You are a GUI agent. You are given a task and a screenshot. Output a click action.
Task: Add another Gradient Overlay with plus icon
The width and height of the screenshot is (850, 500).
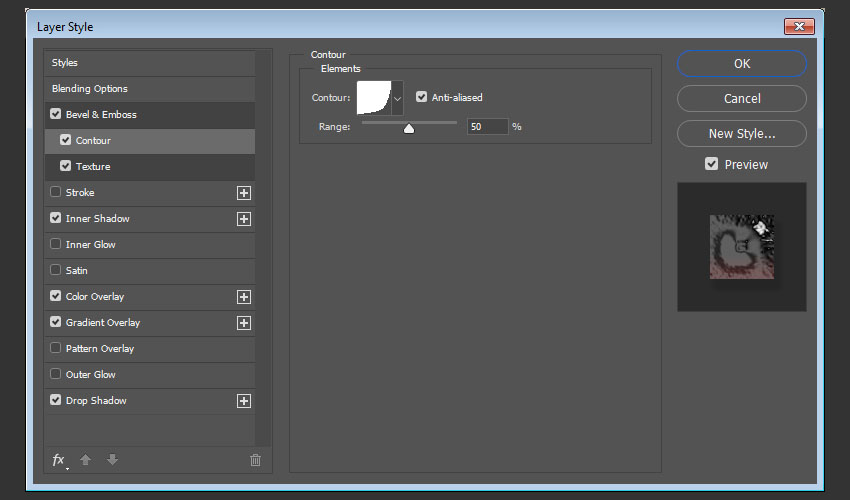[x=243, y=323]
